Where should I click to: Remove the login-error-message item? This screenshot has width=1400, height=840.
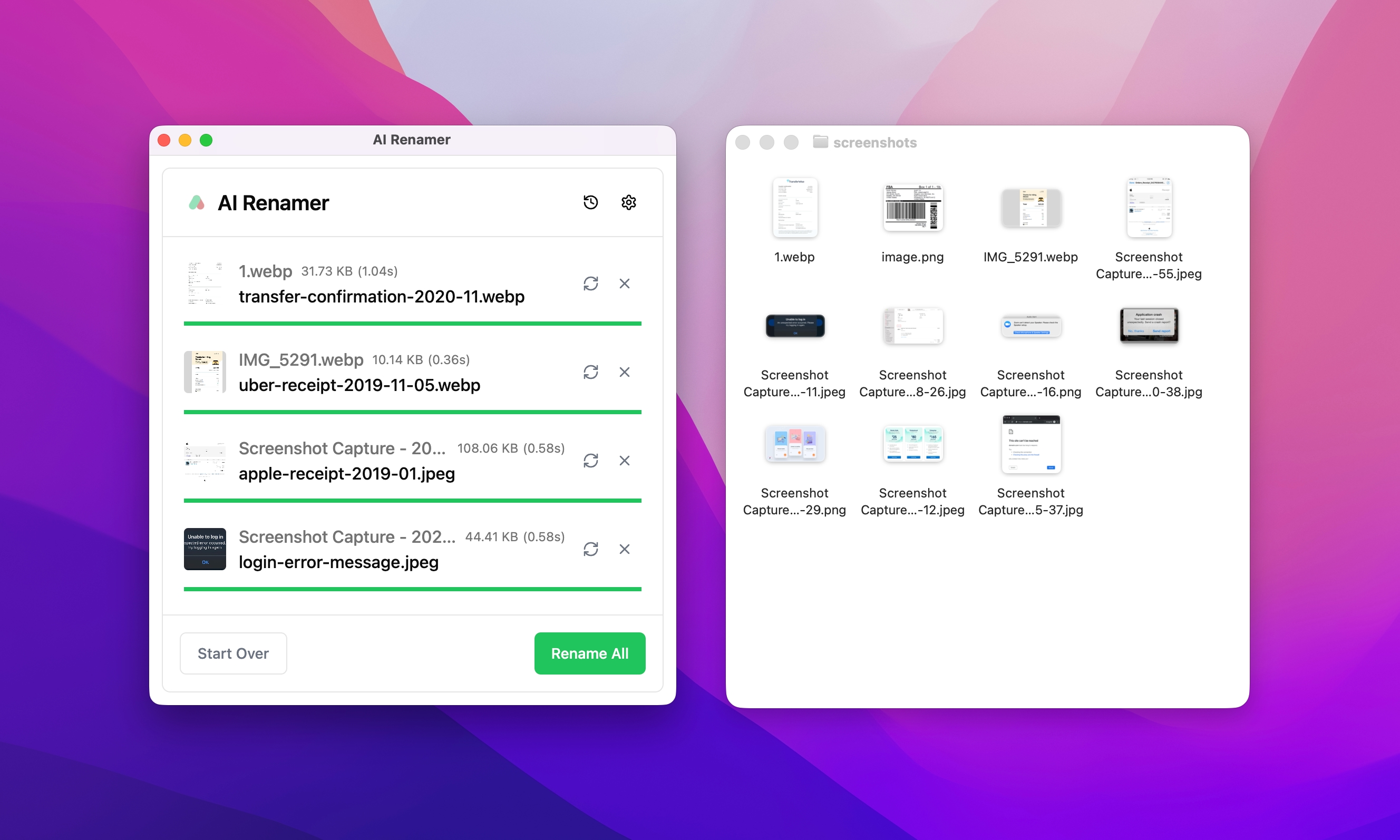pos(625,549)
